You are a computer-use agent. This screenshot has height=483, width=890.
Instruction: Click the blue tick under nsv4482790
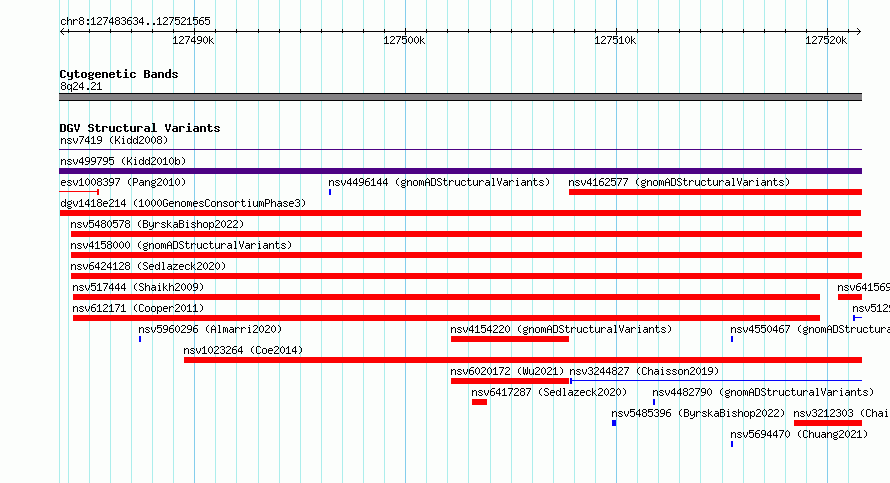[654, 402]
